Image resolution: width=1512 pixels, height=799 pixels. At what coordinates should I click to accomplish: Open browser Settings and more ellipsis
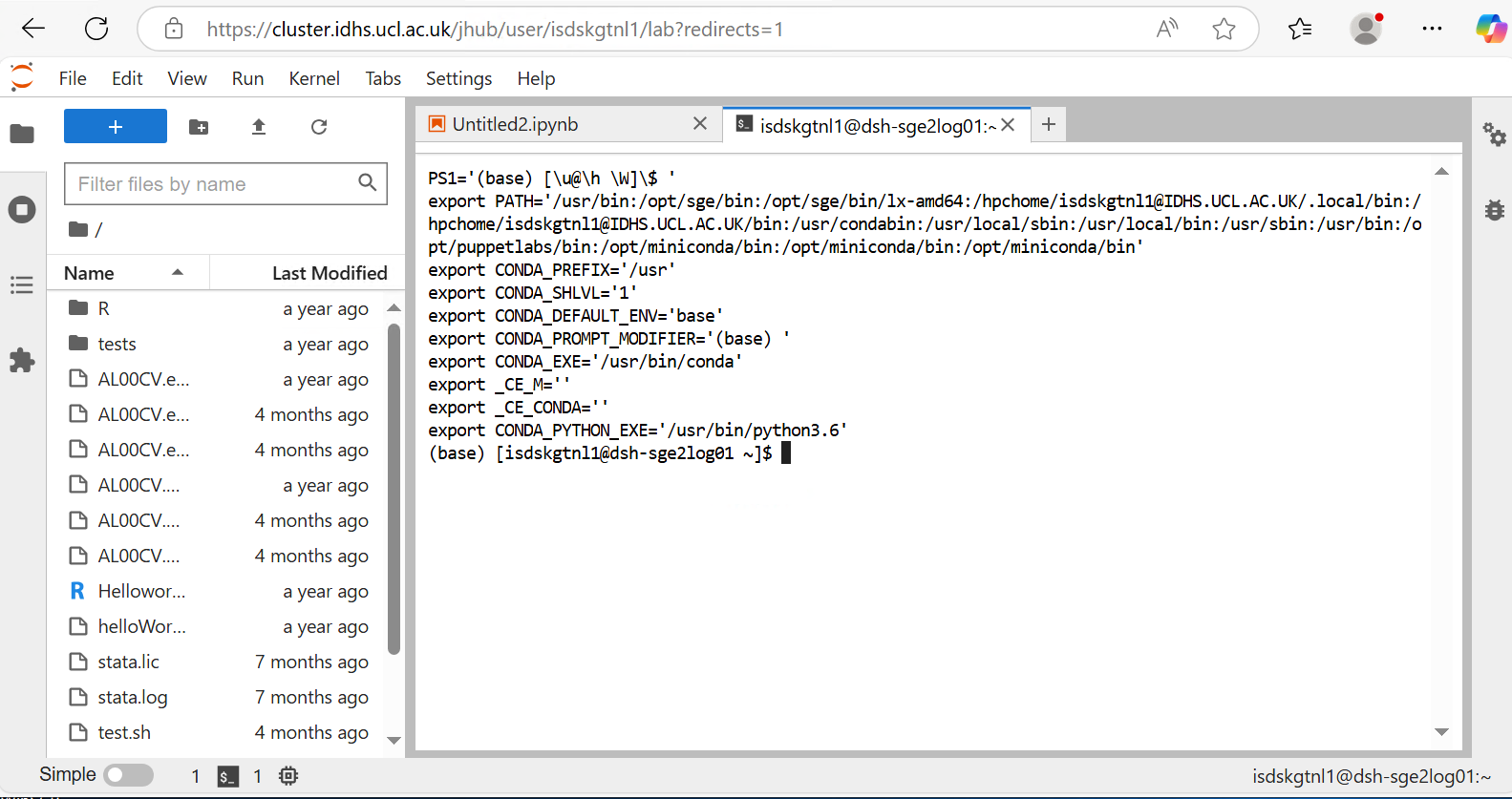(x=1432, y=29)
